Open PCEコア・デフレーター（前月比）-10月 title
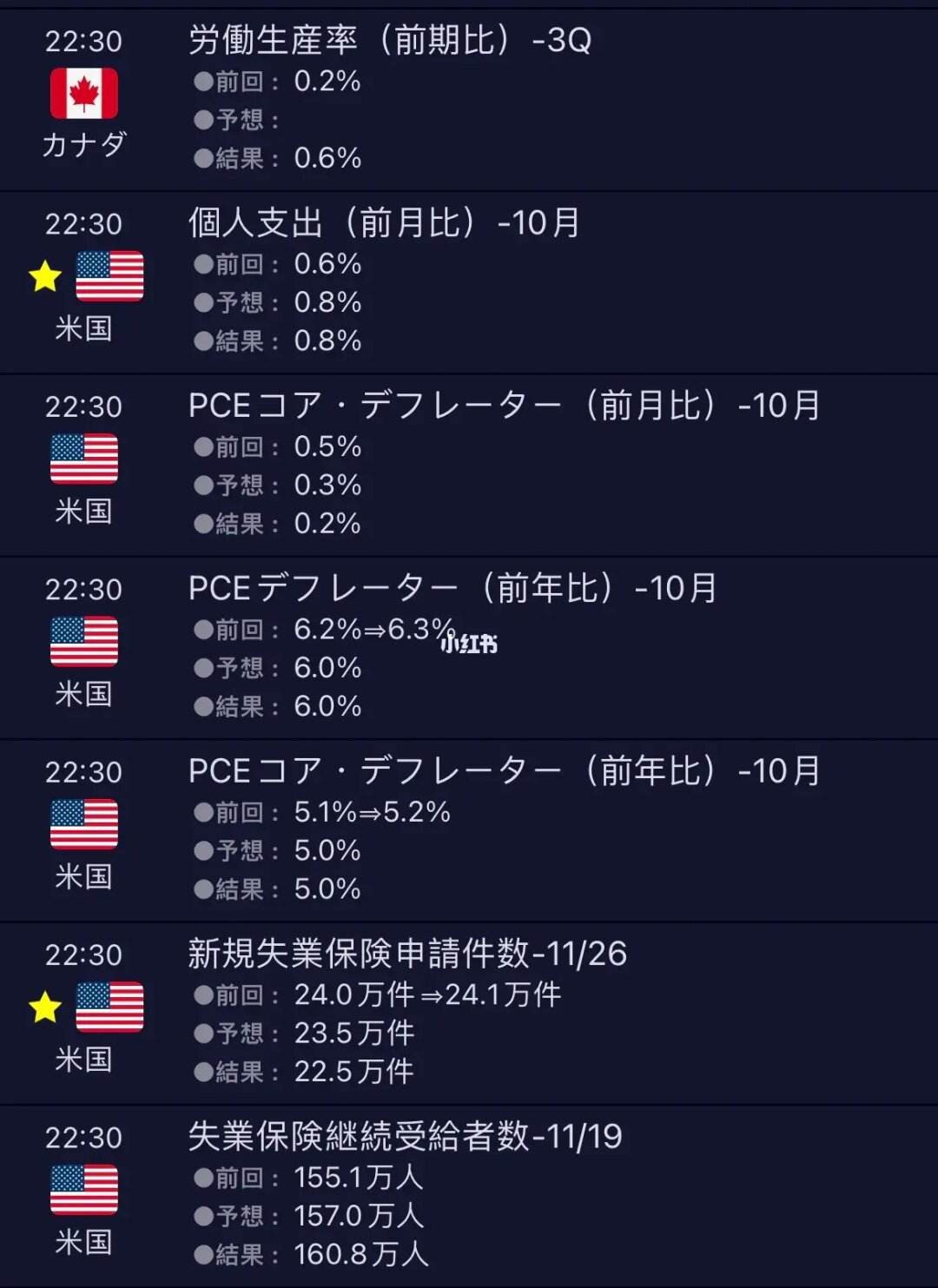The height and width of the screenshot is (1288, 938). pos(505,406)
